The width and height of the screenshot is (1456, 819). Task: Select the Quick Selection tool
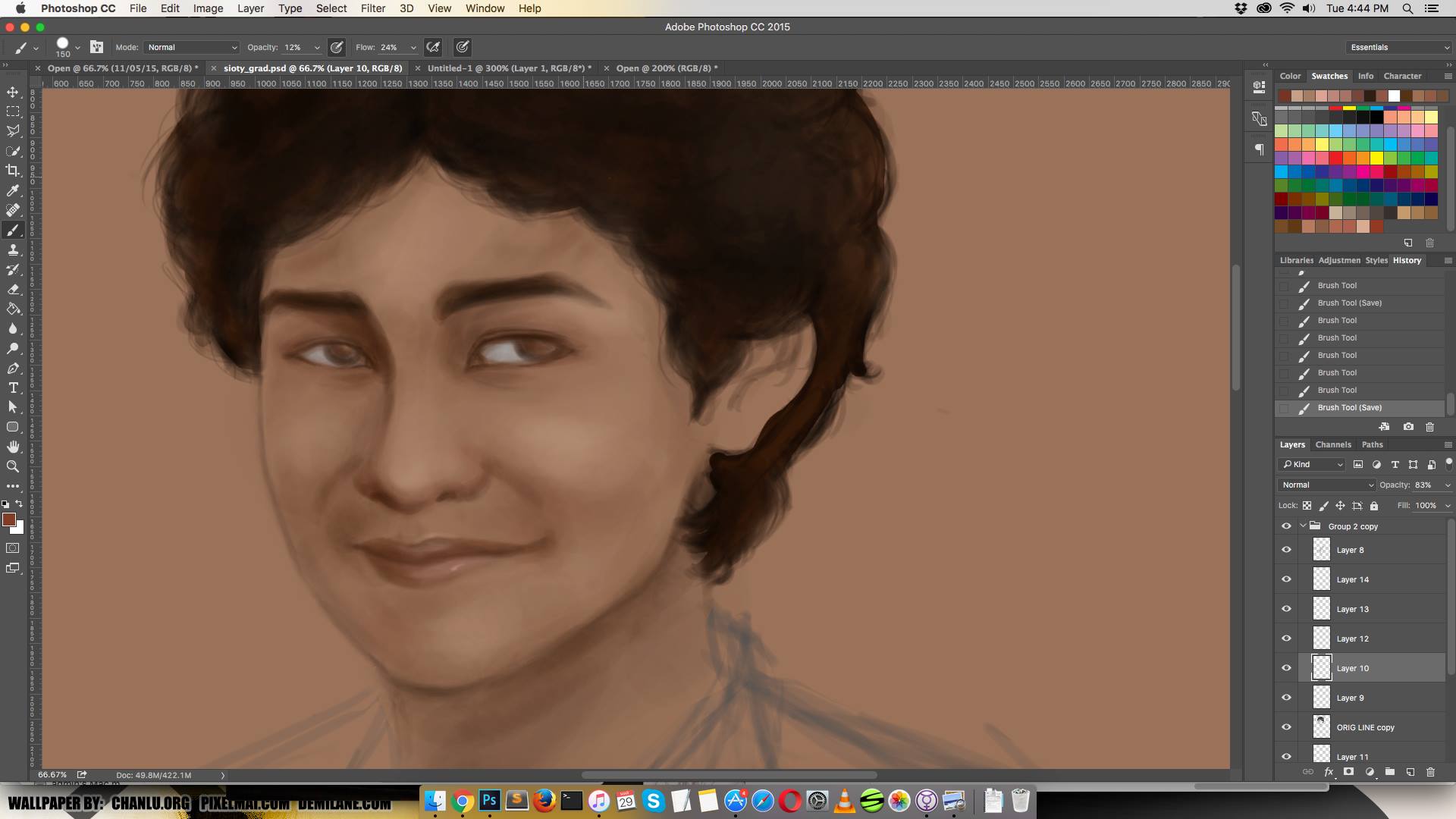pos(13,151)
